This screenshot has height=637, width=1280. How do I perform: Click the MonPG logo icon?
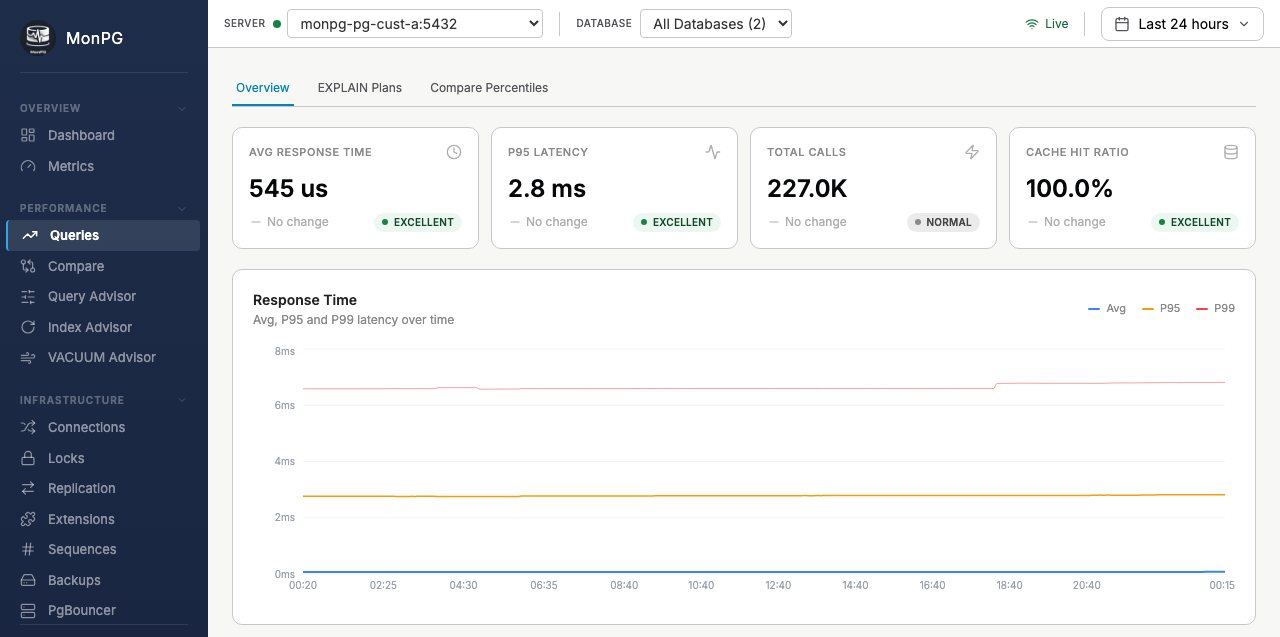[37, 38]
